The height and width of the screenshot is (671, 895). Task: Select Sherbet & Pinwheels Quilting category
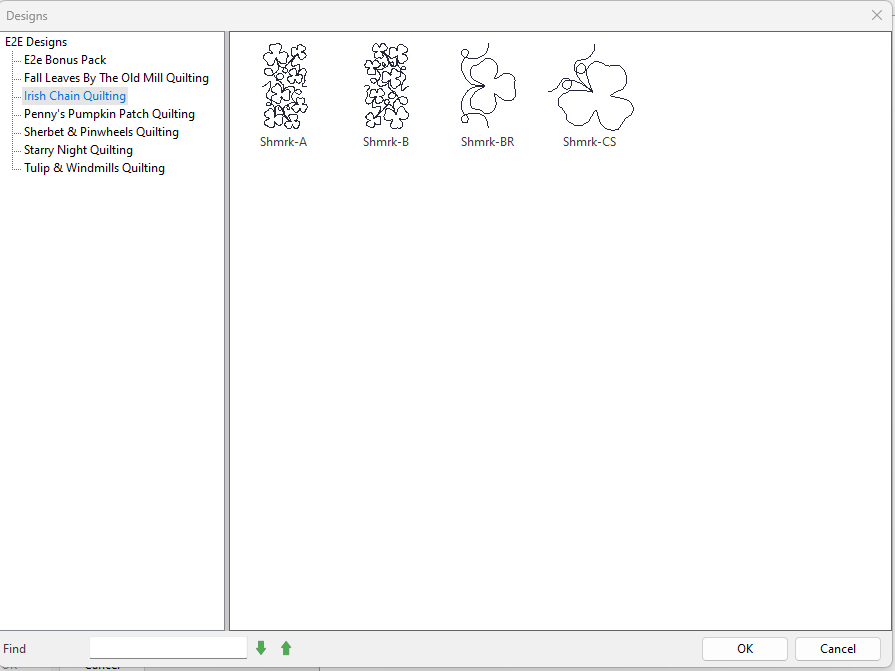point(102,132)
